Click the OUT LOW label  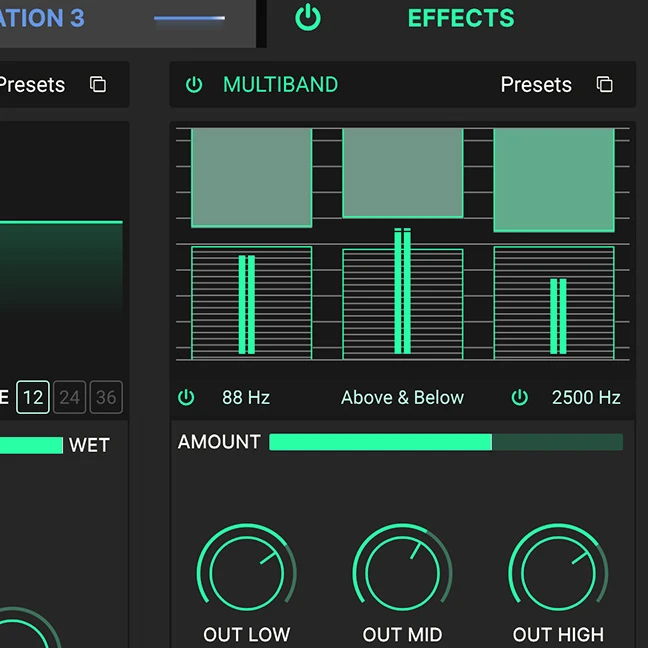pyautogui.click(x=247, y=634)
